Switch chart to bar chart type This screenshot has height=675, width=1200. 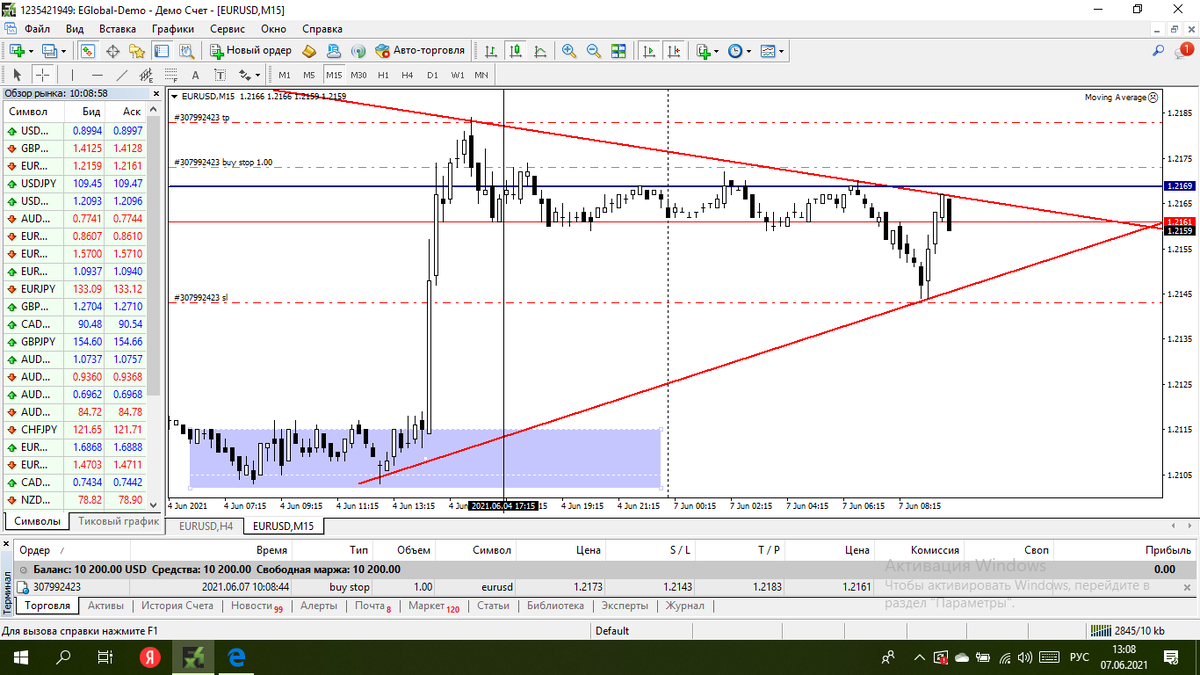[x=491, y=50]
